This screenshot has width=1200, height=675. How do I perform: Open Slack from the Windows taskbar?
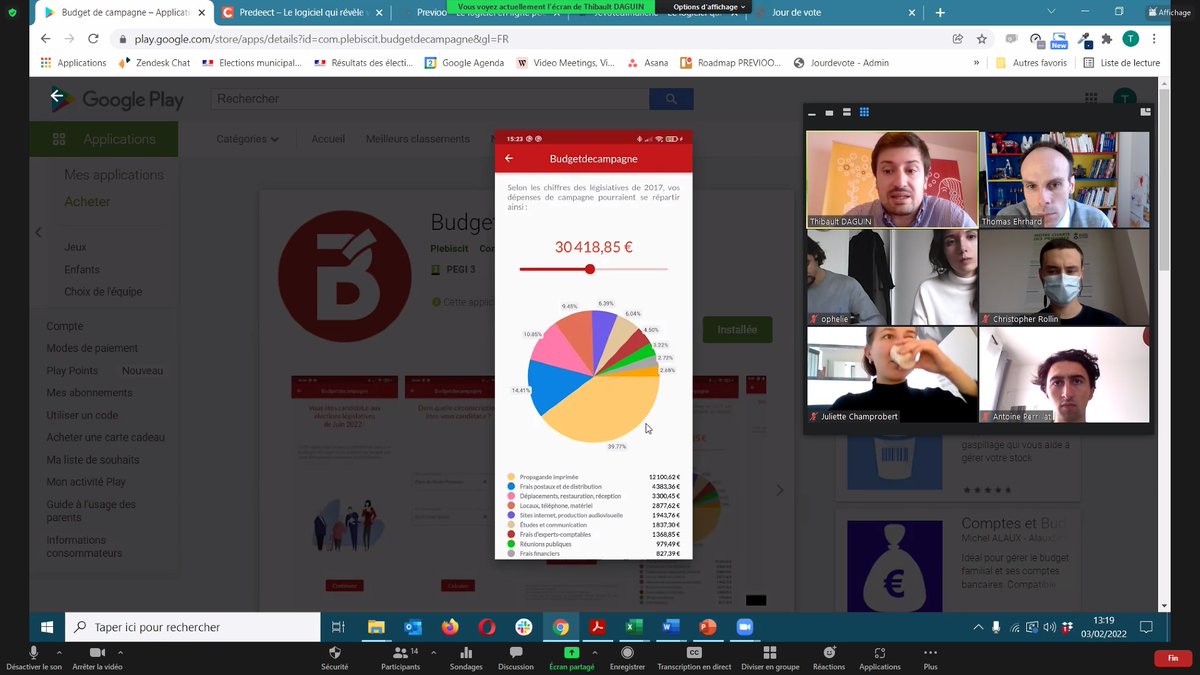click(523, 627)
